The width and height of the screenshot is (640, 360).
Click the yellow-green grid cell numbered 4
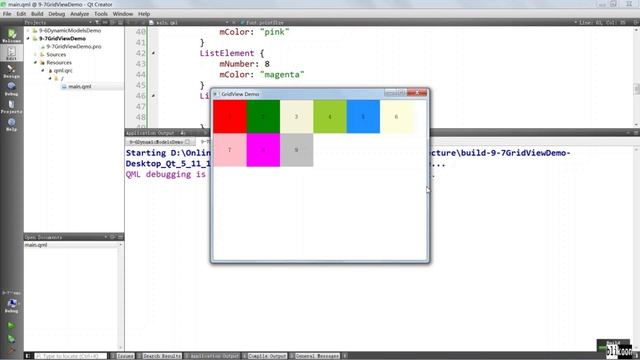point(330,117)
